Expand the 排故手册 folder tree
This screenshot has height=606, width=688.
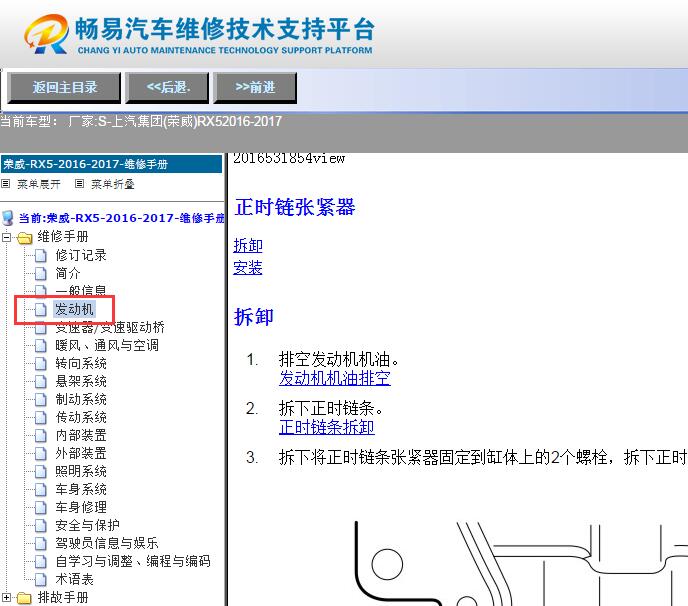click(x=6, y=597)
